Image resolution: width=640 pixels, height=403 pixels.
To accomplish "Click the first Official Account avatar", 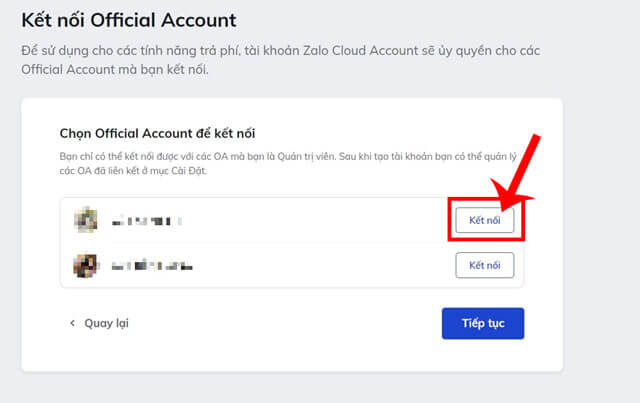I will (x=86, y=220).
